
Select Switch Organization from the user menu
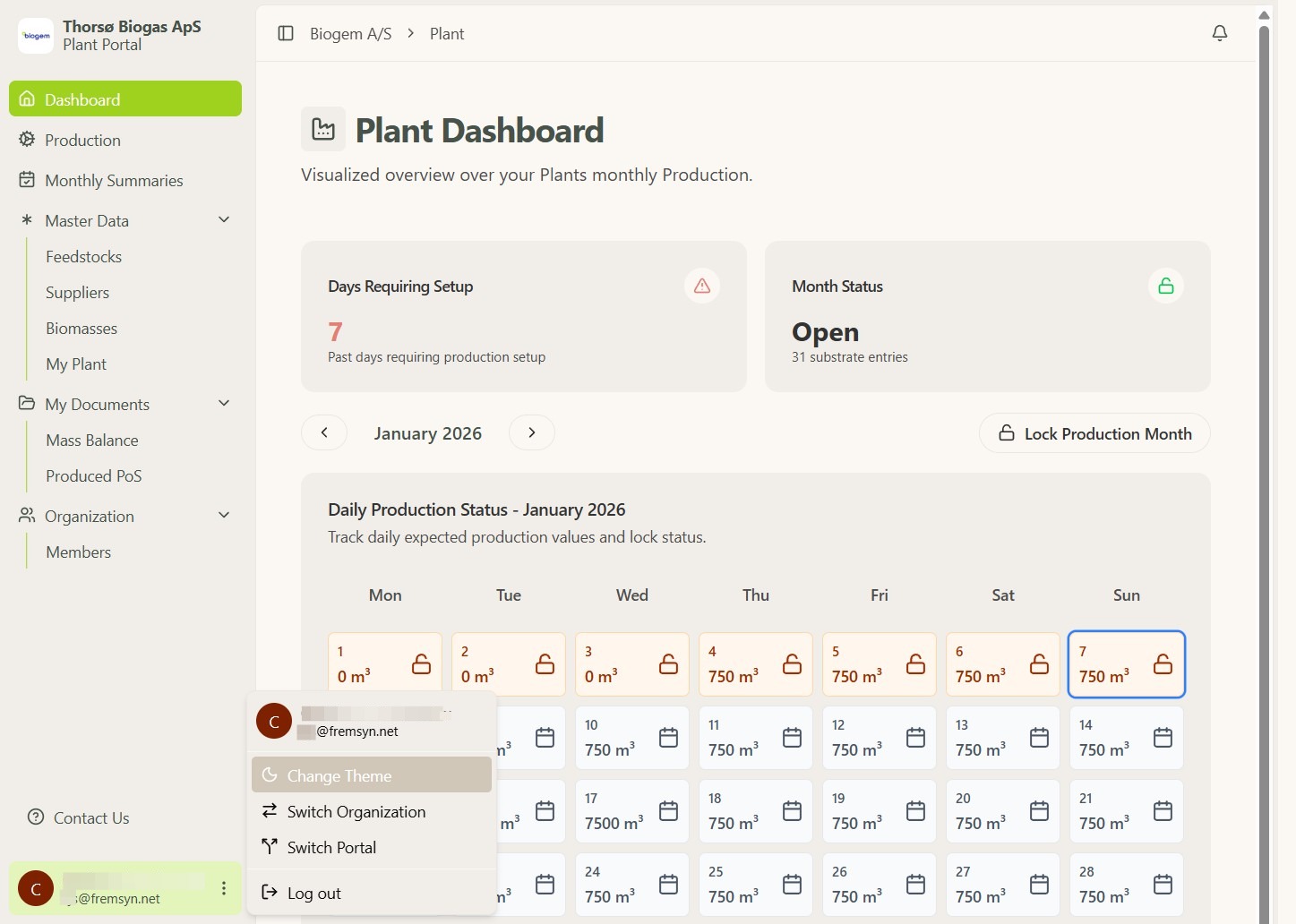[x=356, y=812]
